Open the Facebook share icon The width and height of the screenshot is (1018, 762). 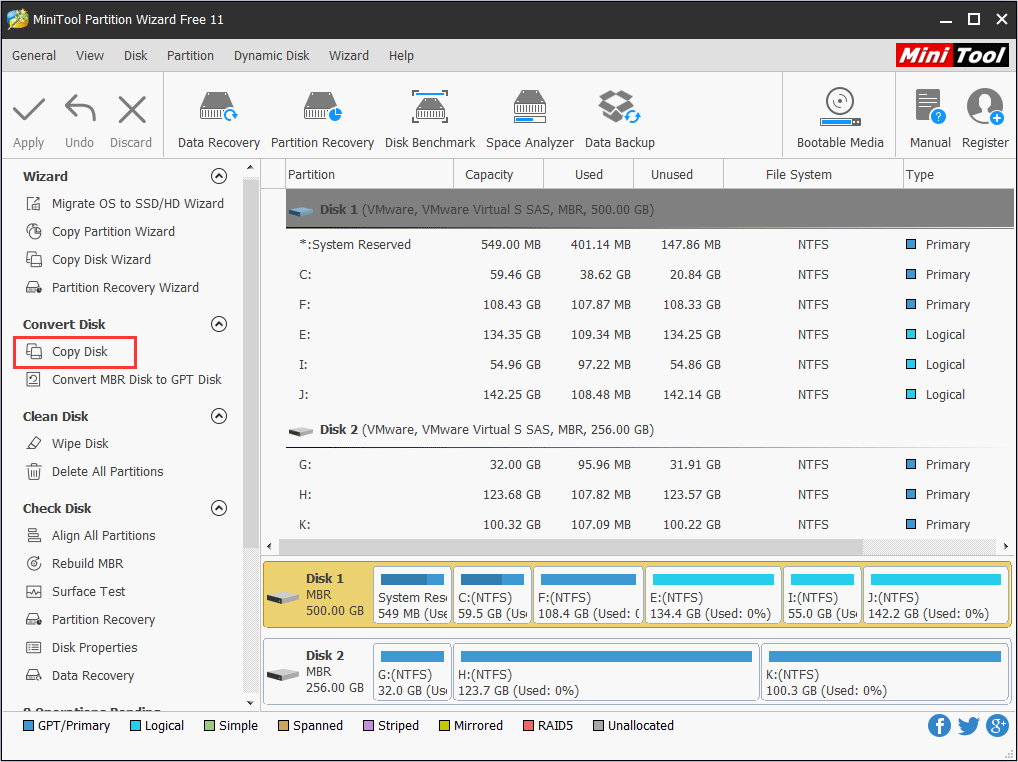click(939, 726)
